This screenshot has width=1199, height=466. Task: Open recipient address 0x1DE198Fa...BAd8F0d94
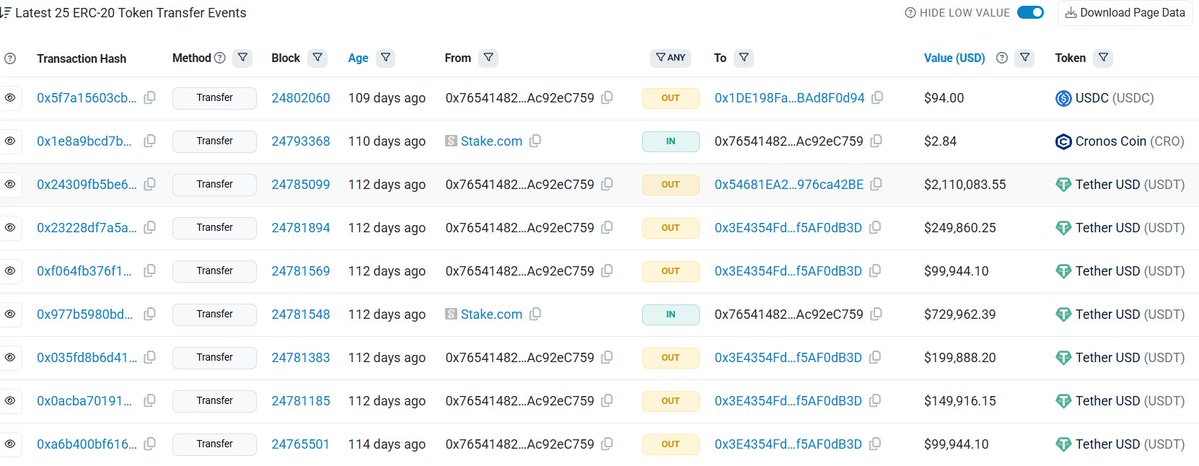(x=790, y=98)
